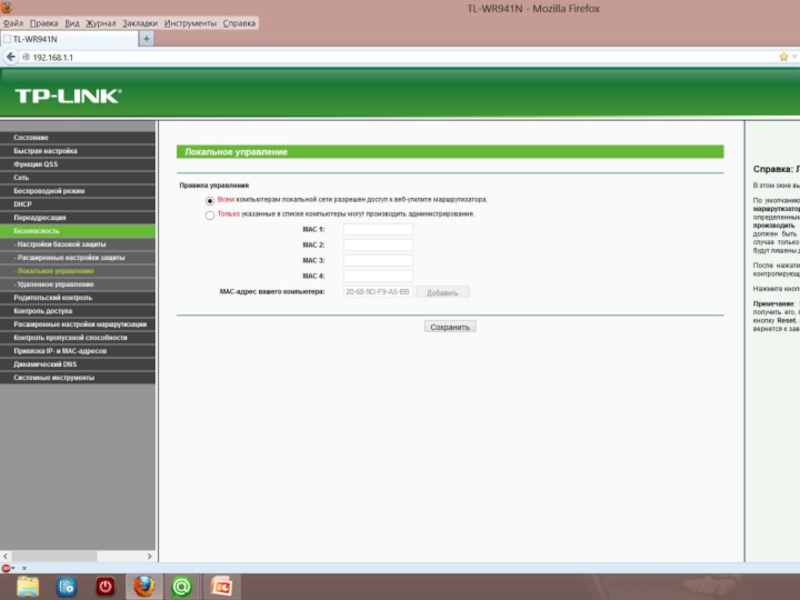
Task: Open the green @ mail app in taskbar
Action: pyautogui.click(x=182, y=586)
